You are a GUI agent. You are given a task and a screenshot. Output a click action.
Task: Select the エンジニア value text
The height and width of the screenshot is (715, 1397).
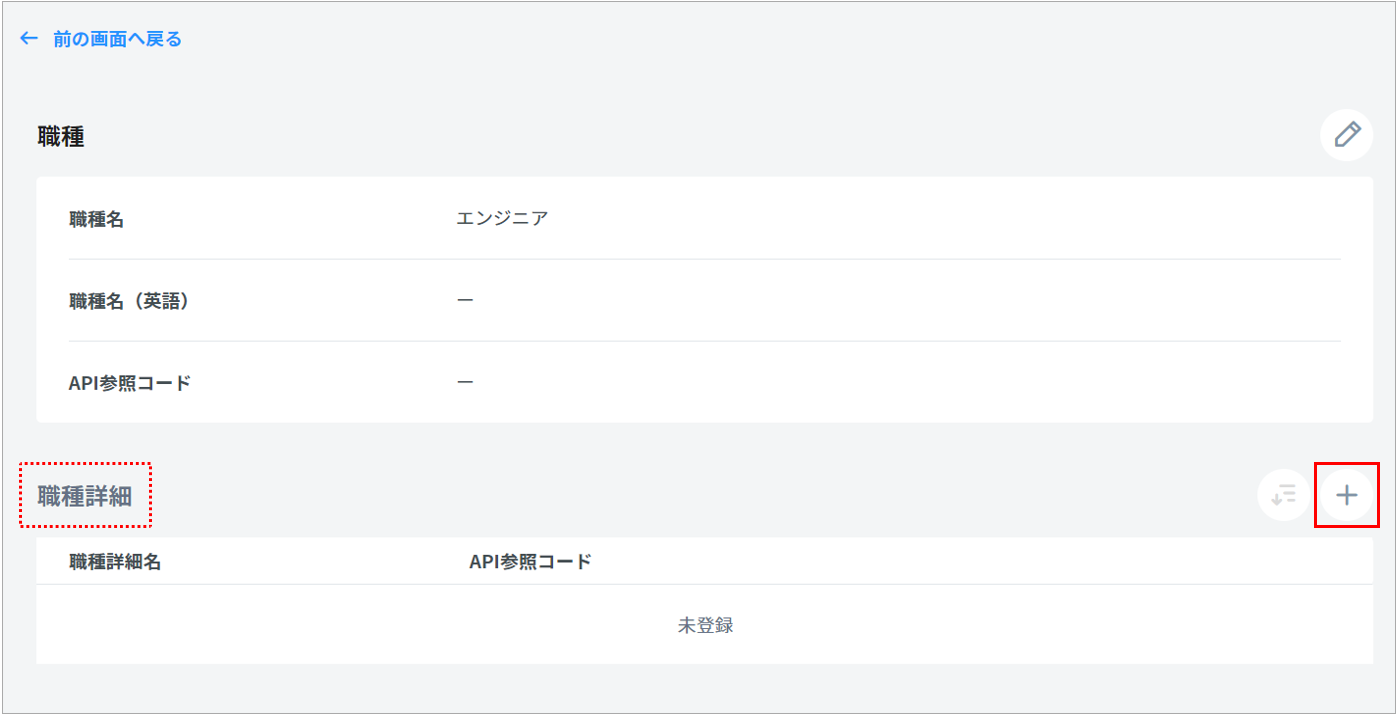click(x=502, y=218)
